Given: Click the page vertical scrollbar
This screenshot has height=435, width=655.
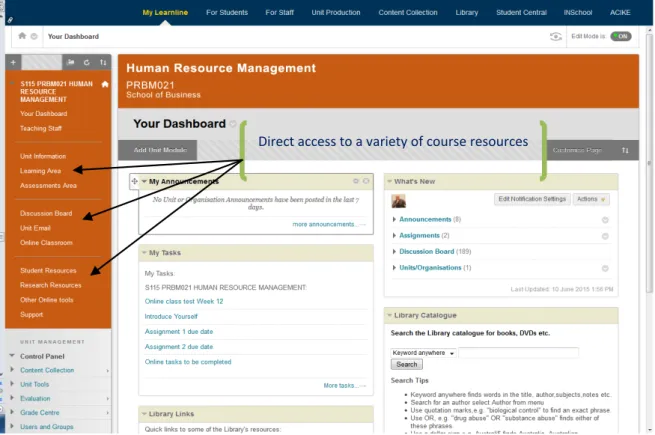Looking at the screenshot, I should (x=649, y=163).
